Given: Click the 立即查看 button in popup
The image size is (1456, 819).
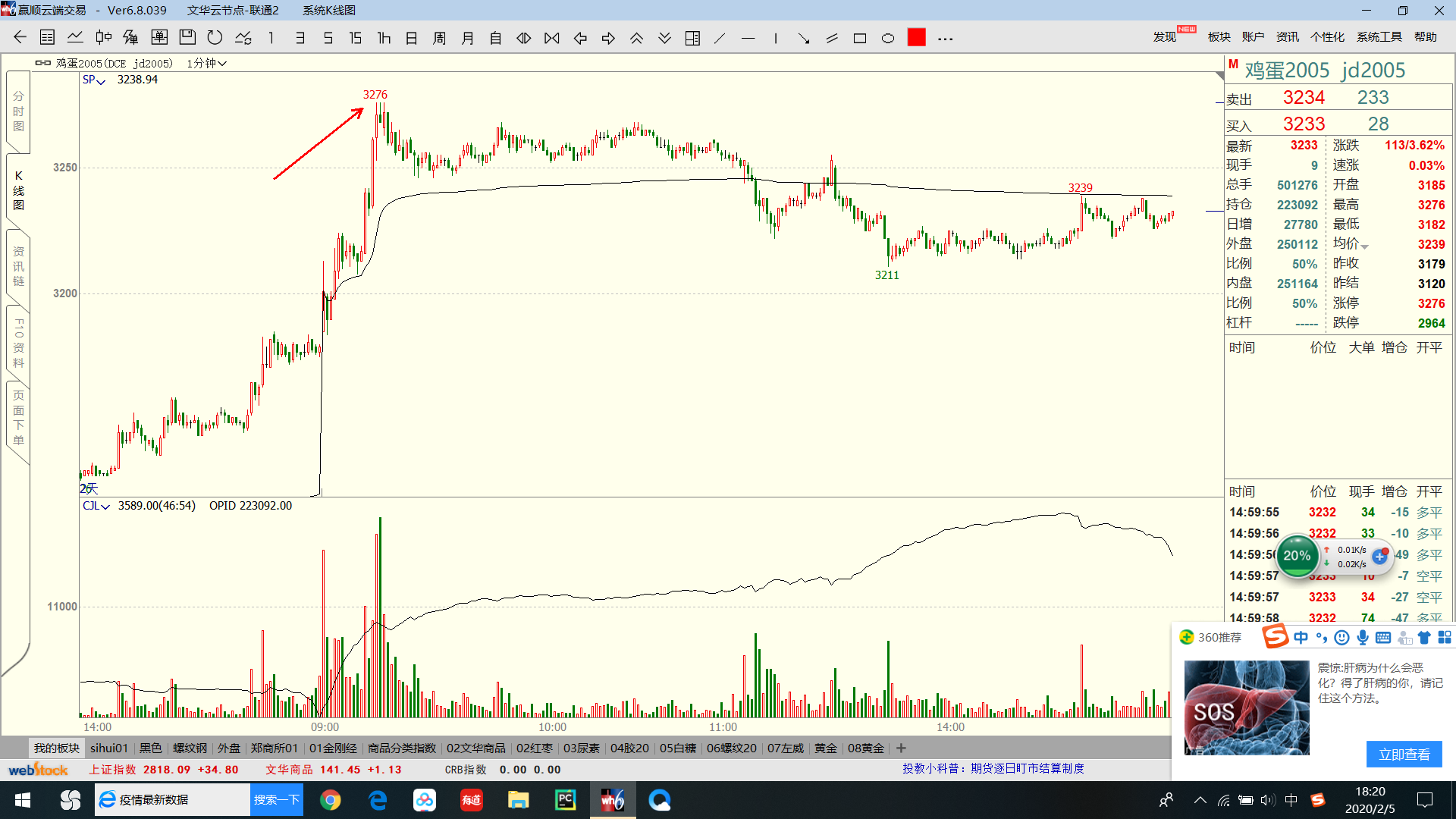Looking at the screenshot, I should (1404, 754).
